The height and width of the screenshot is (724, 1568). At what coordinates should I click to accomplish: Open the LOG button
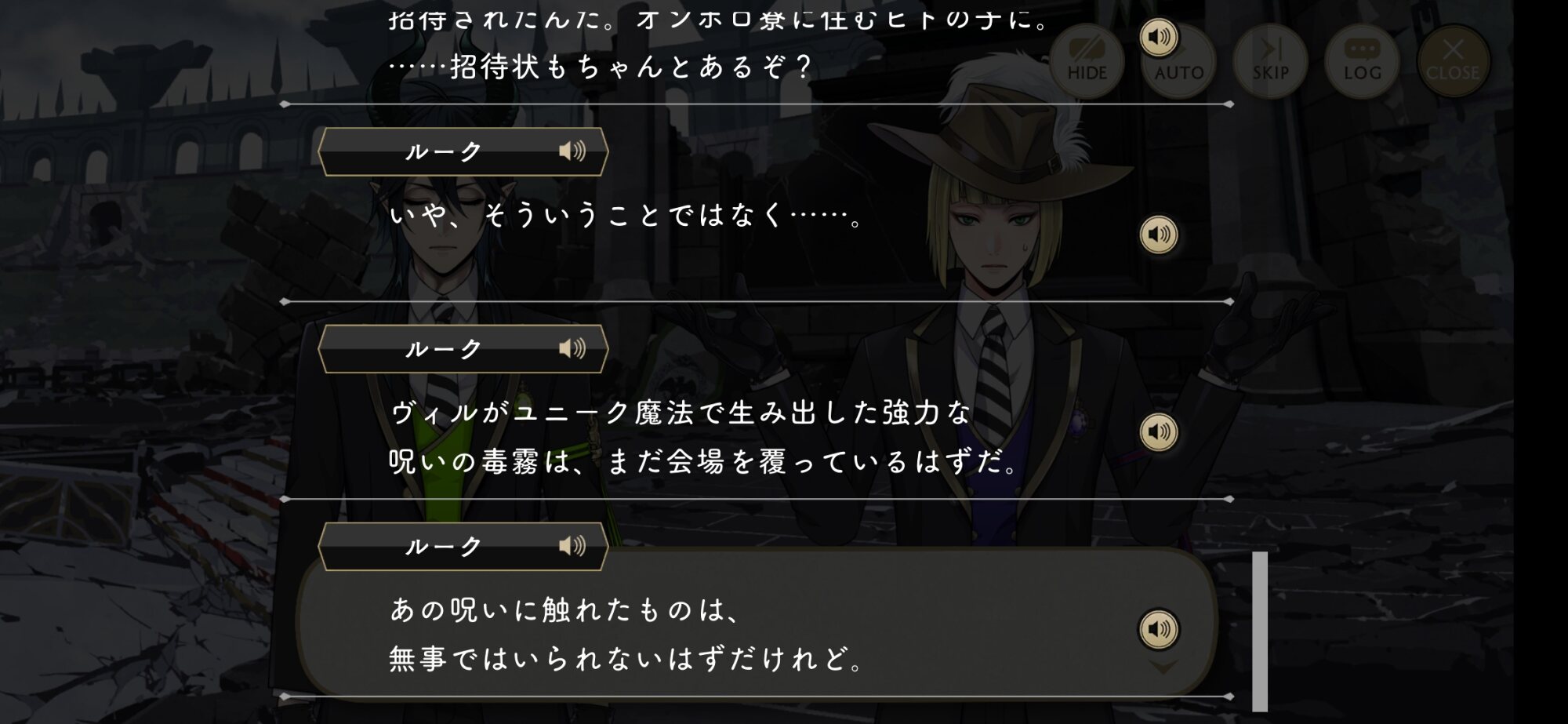coord(1363,61)
